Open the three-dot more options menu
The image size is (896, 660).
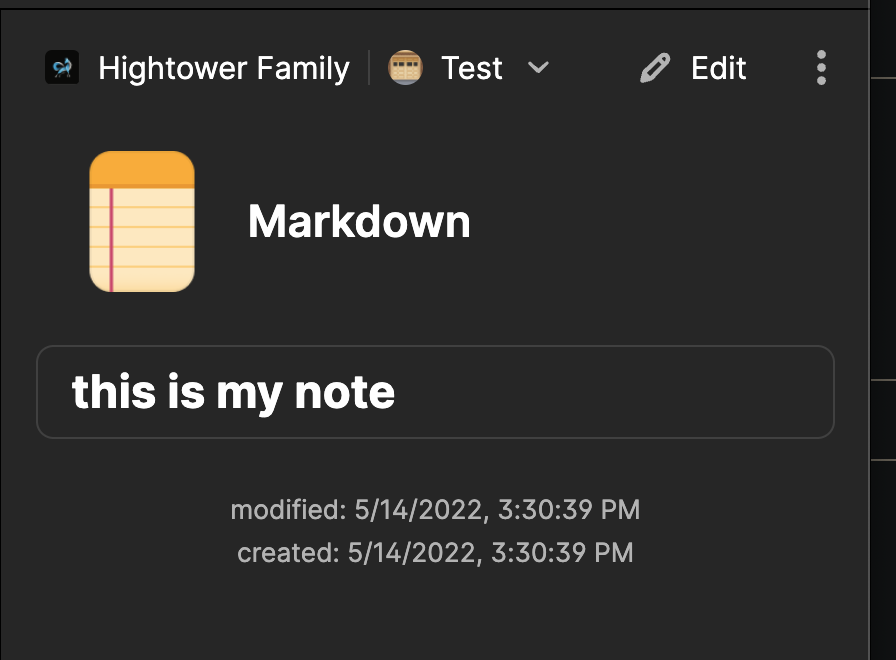(821, 68)
